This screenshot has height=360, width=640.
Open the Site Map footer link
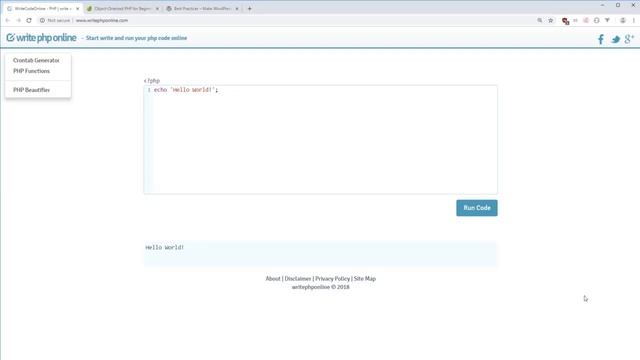[364, 279]
